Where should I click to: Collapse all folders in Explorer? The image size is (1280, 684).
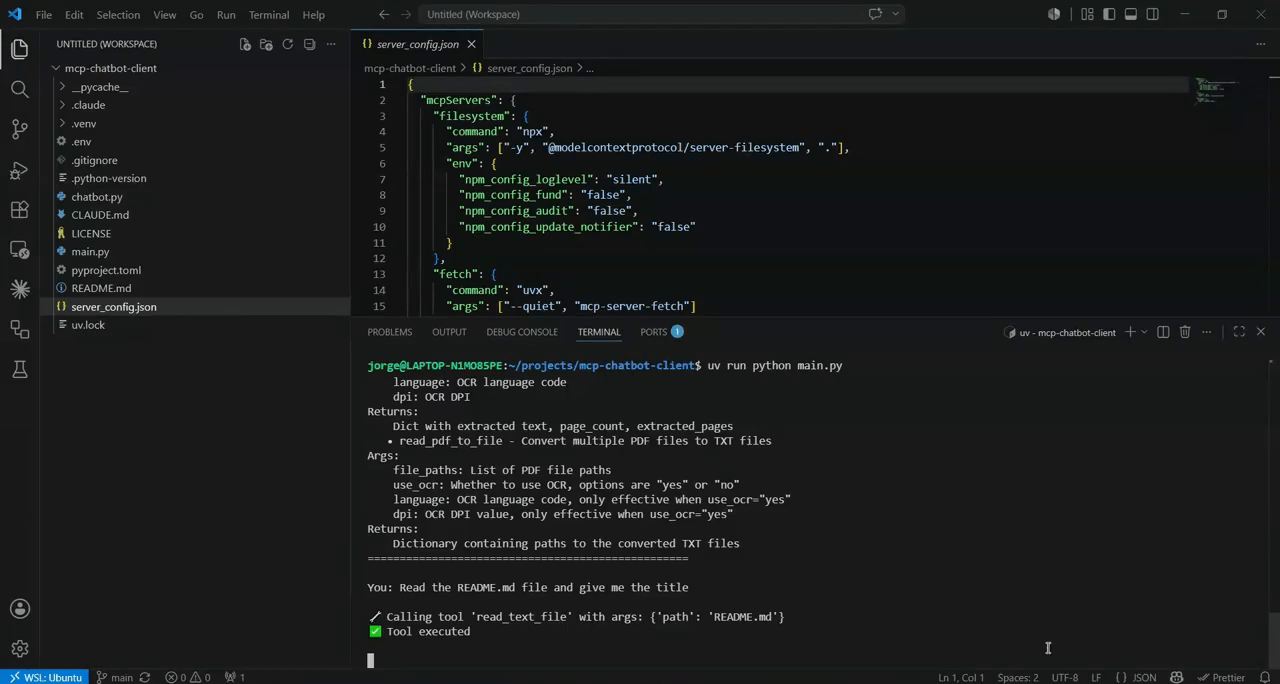[x=309, y=44]
